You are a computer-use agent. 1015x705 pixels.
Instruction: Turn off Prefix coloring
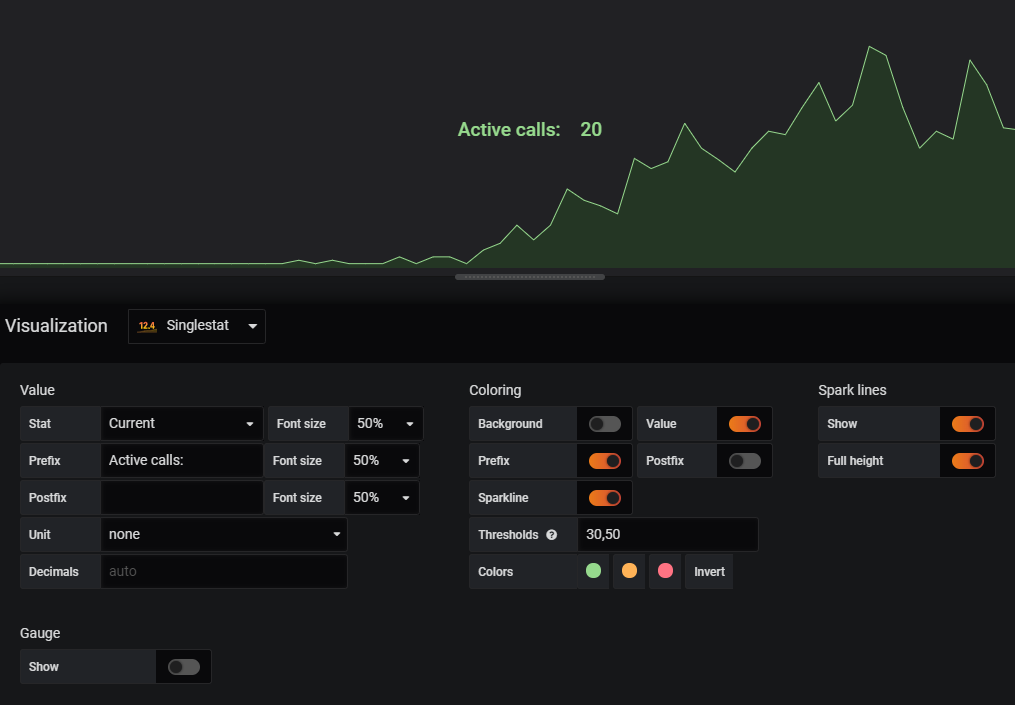604,461
